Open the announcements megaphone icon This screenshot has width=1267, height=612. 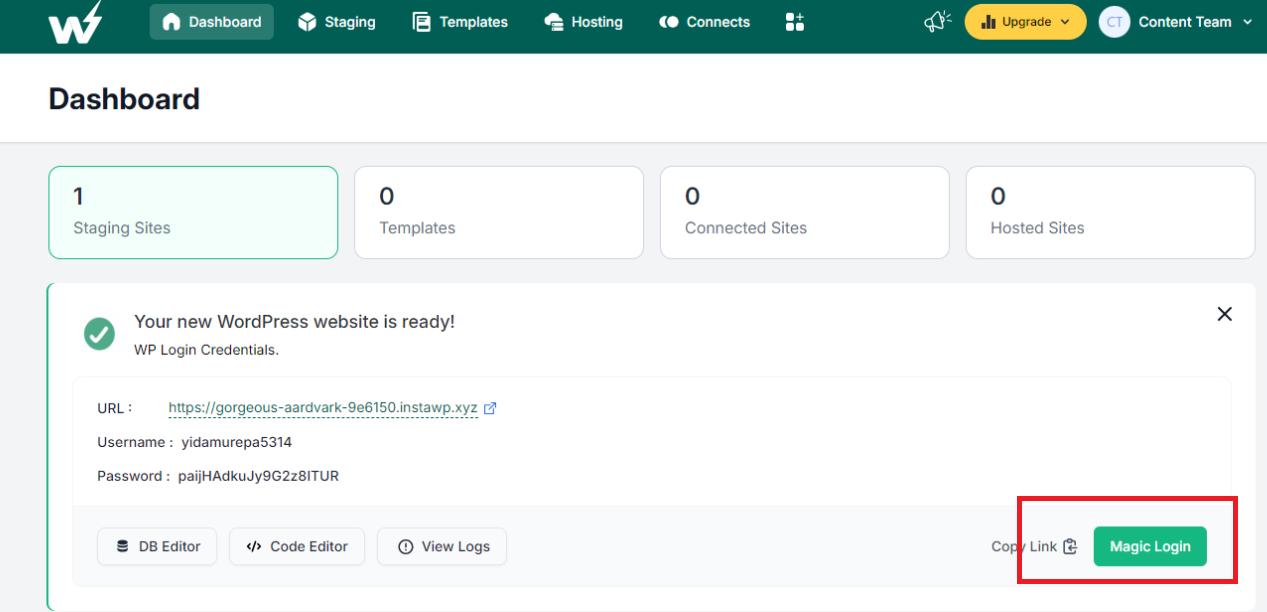click(x=937, y=21)
